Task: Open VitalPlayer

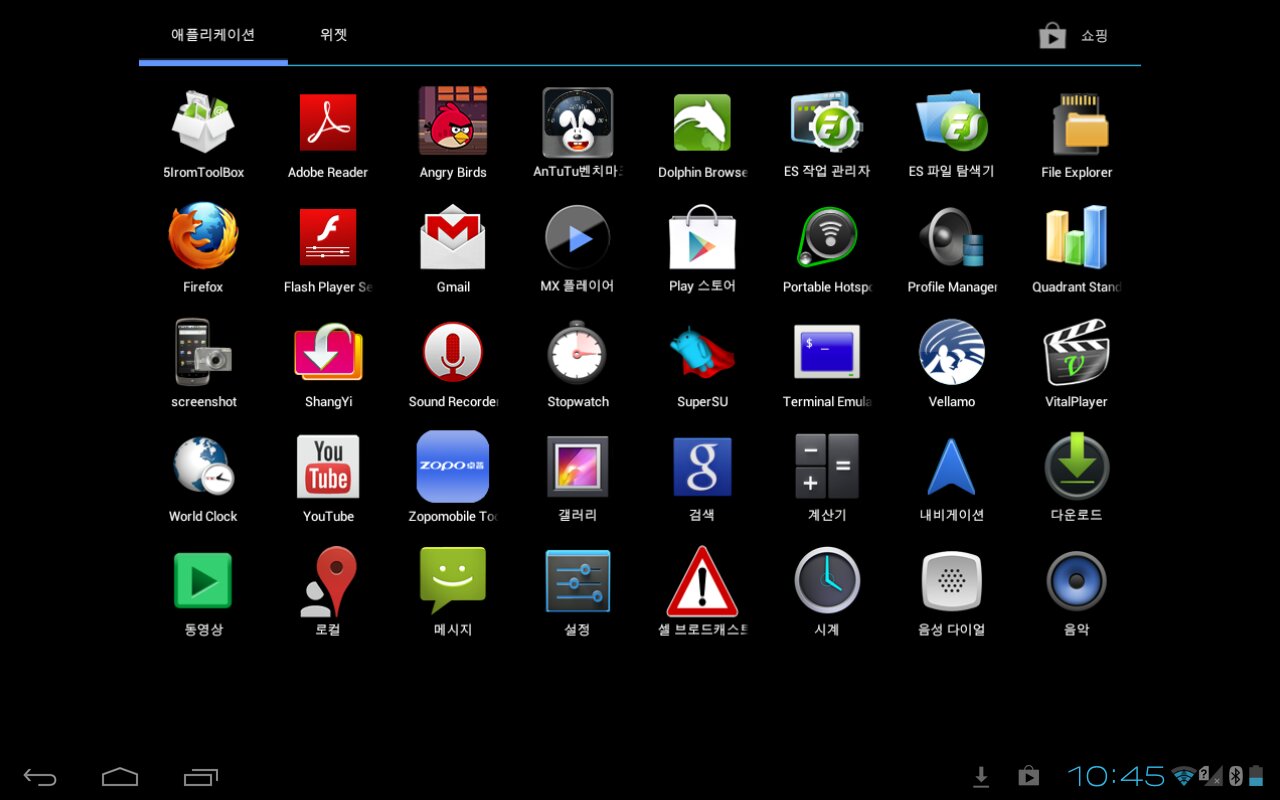Action: click(1077, 363)
